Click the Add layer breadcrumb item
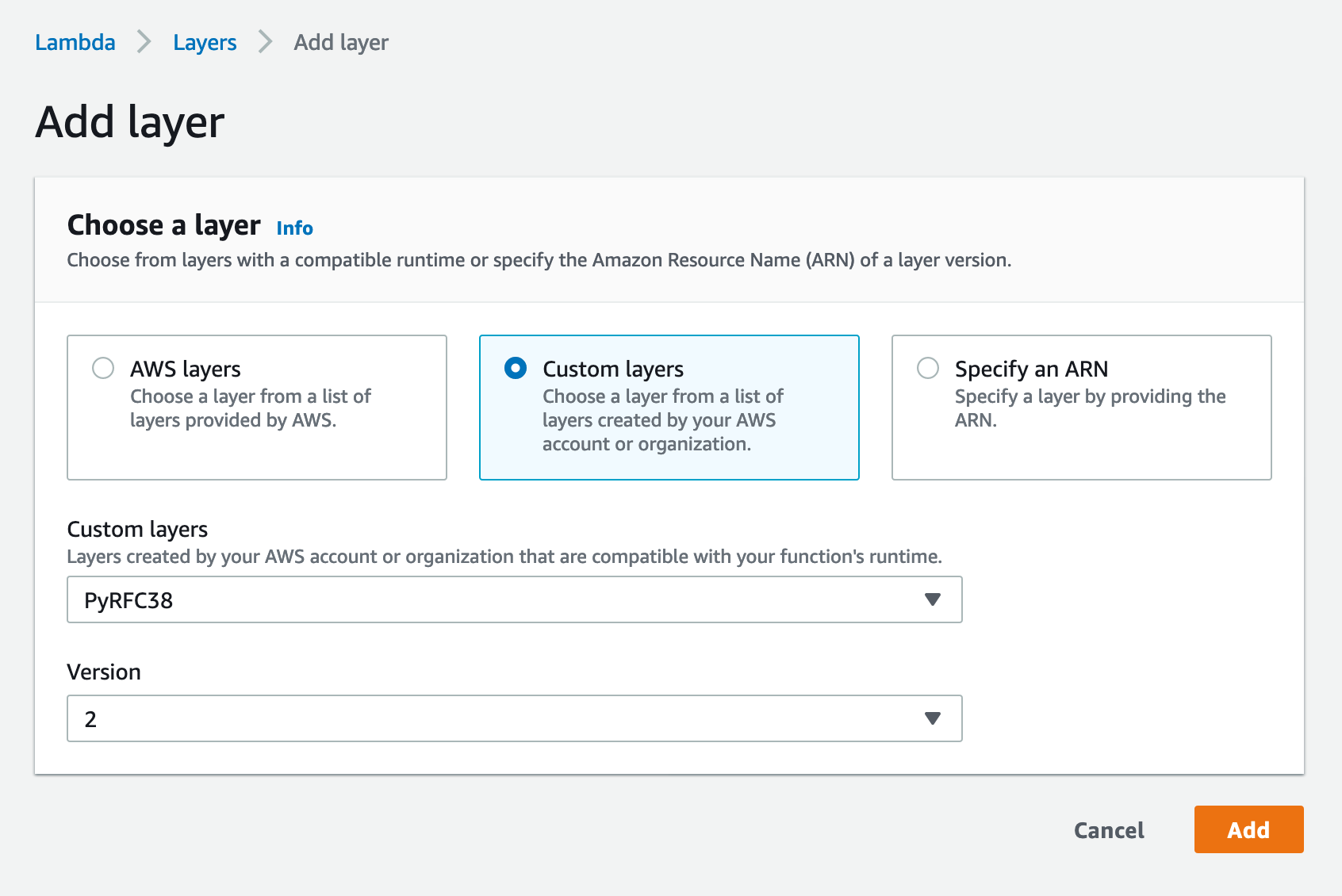 click(341, 42)
